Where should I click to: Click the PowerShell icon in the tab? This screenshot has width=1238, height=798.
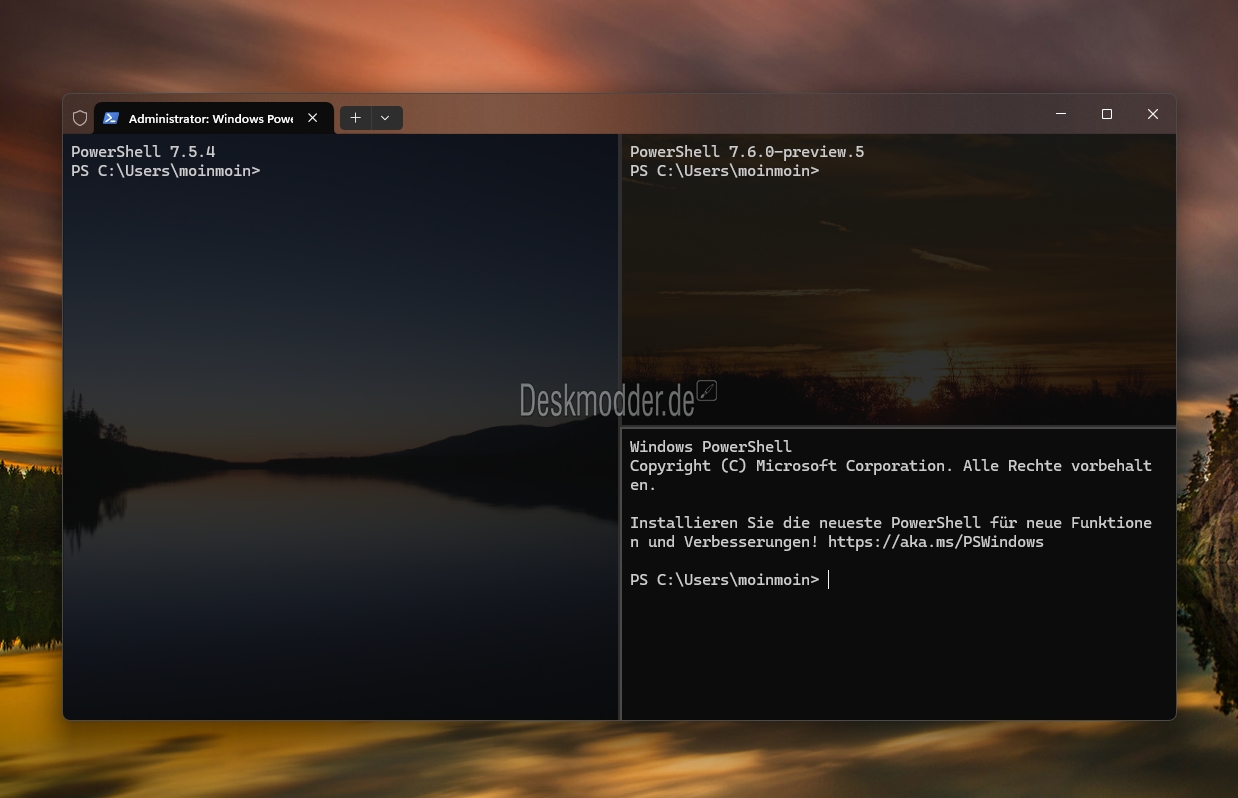point(111,118)
